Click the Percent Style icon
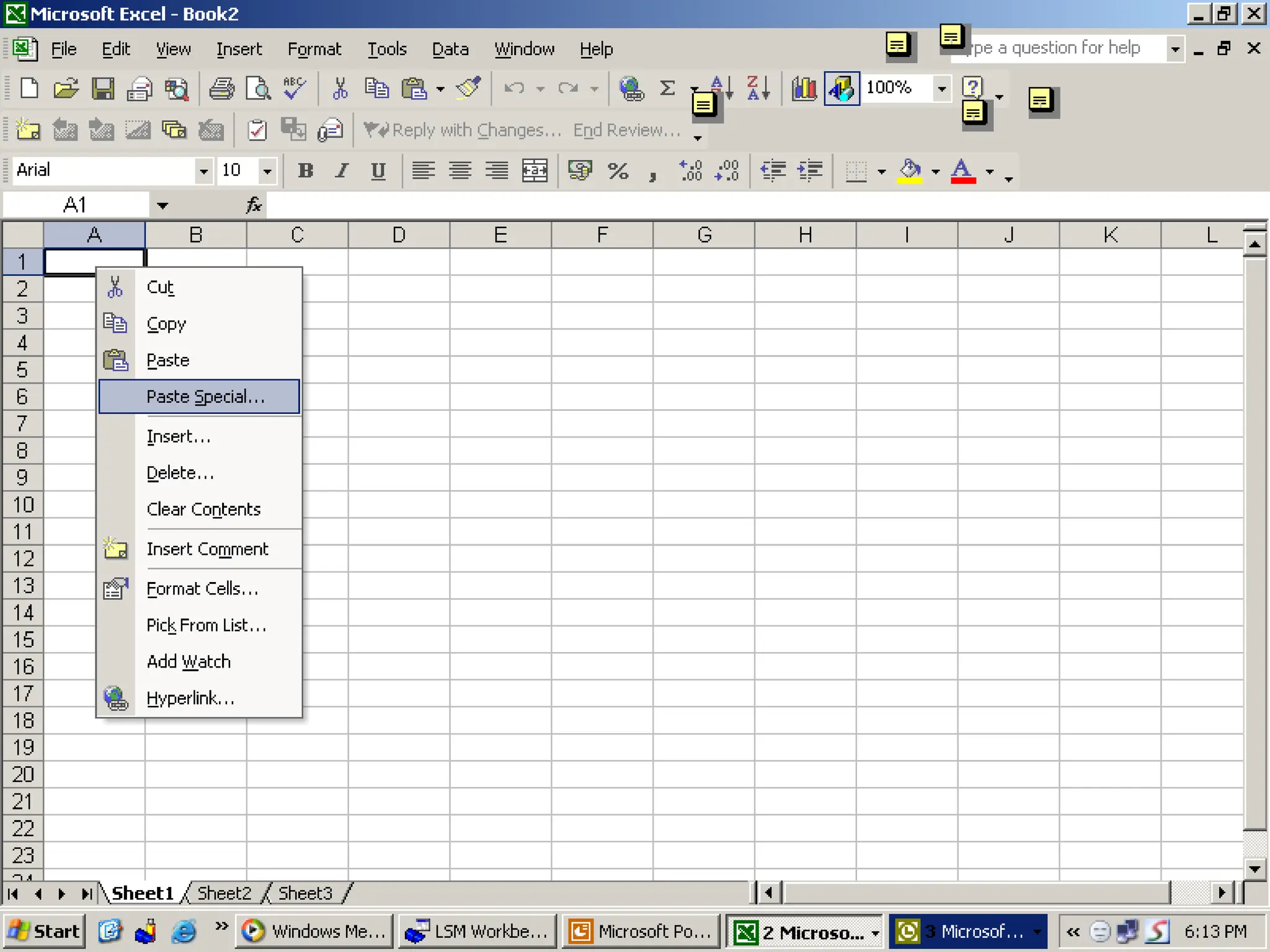Screen dimensions: 1270x952 point(618,170)
